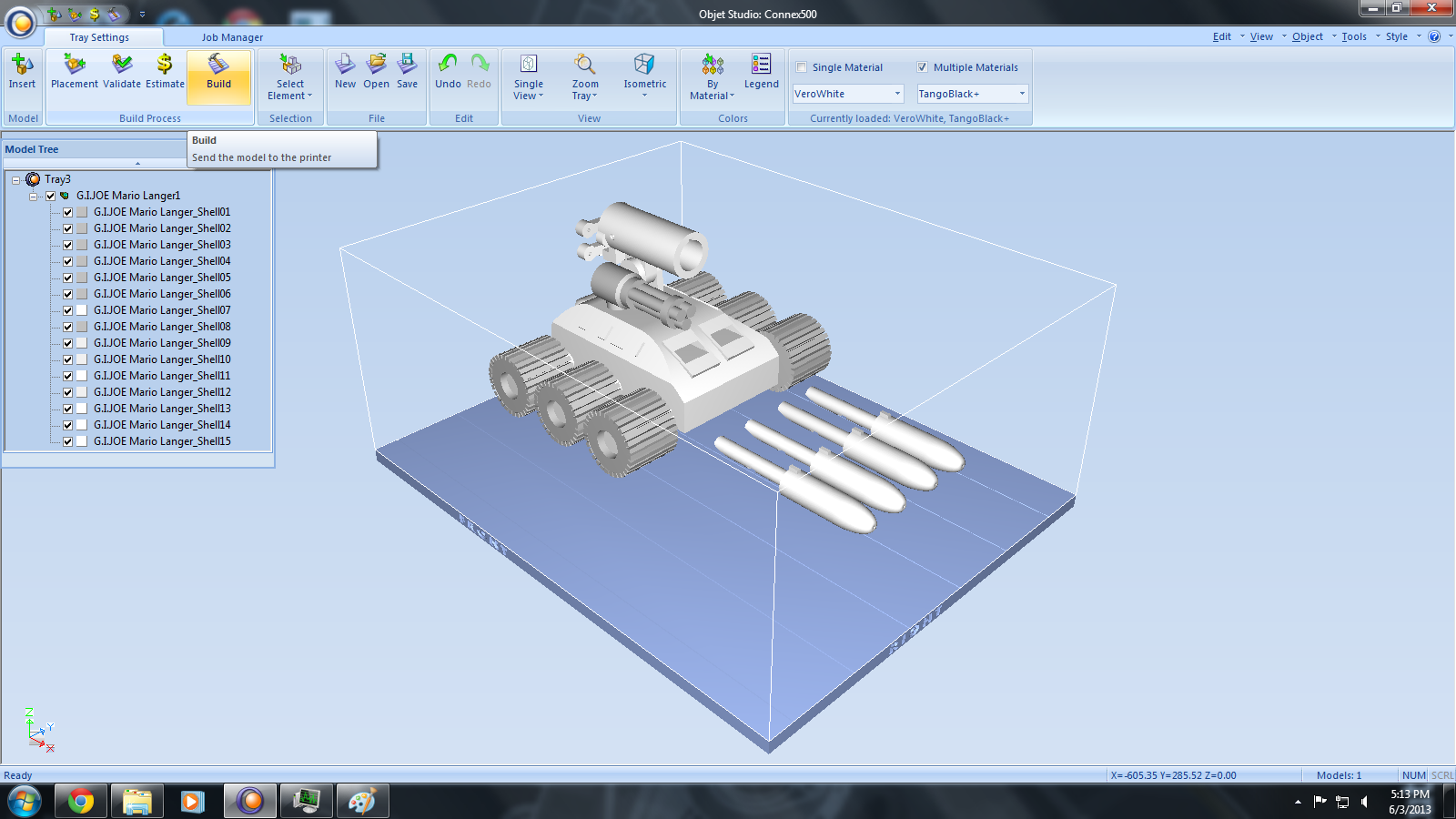
Task: Collapse the Model Tree panel using the arrow strip
Action: 137,164
